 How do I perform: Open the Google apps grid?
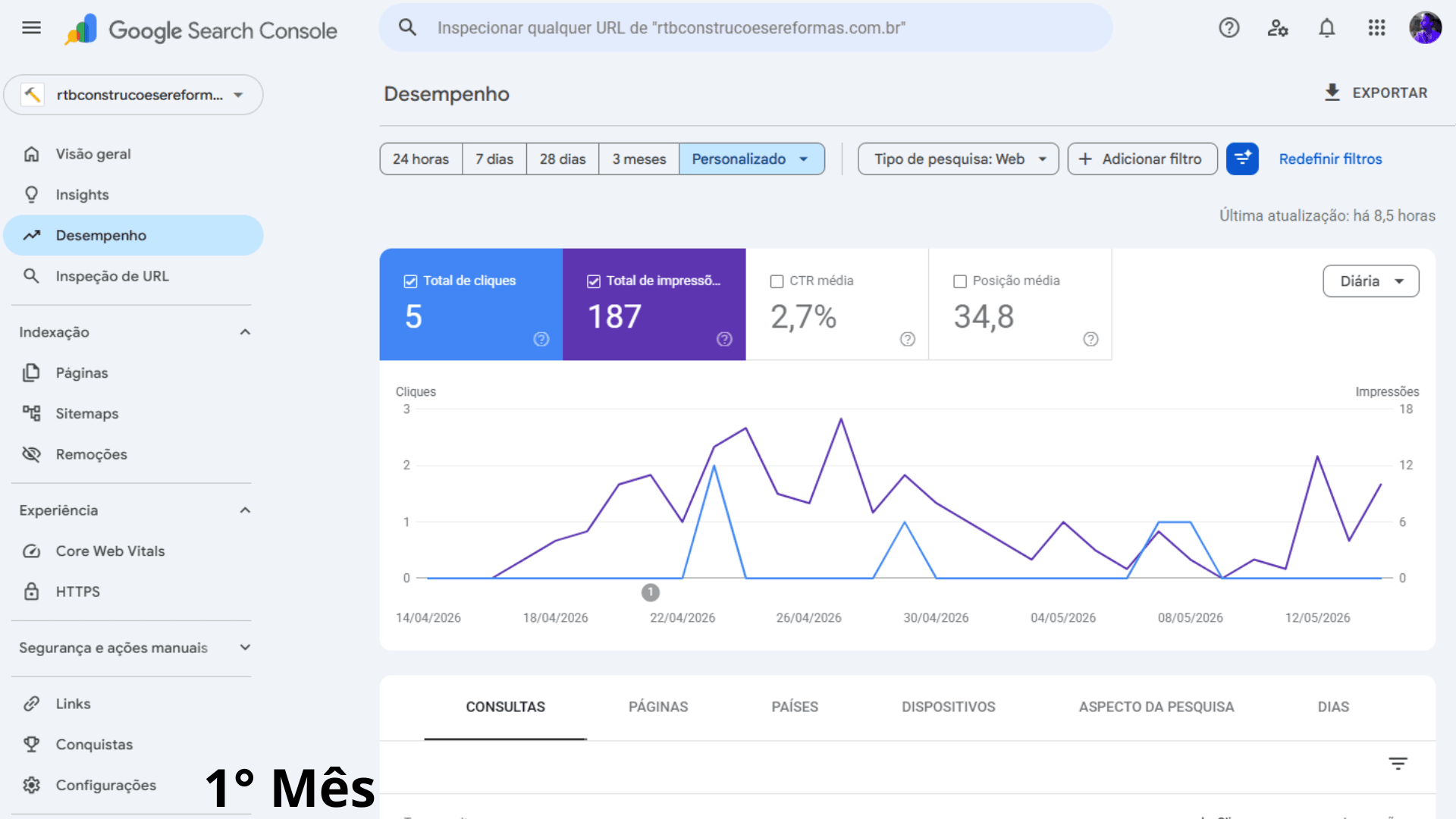(x=1376, y=28)
